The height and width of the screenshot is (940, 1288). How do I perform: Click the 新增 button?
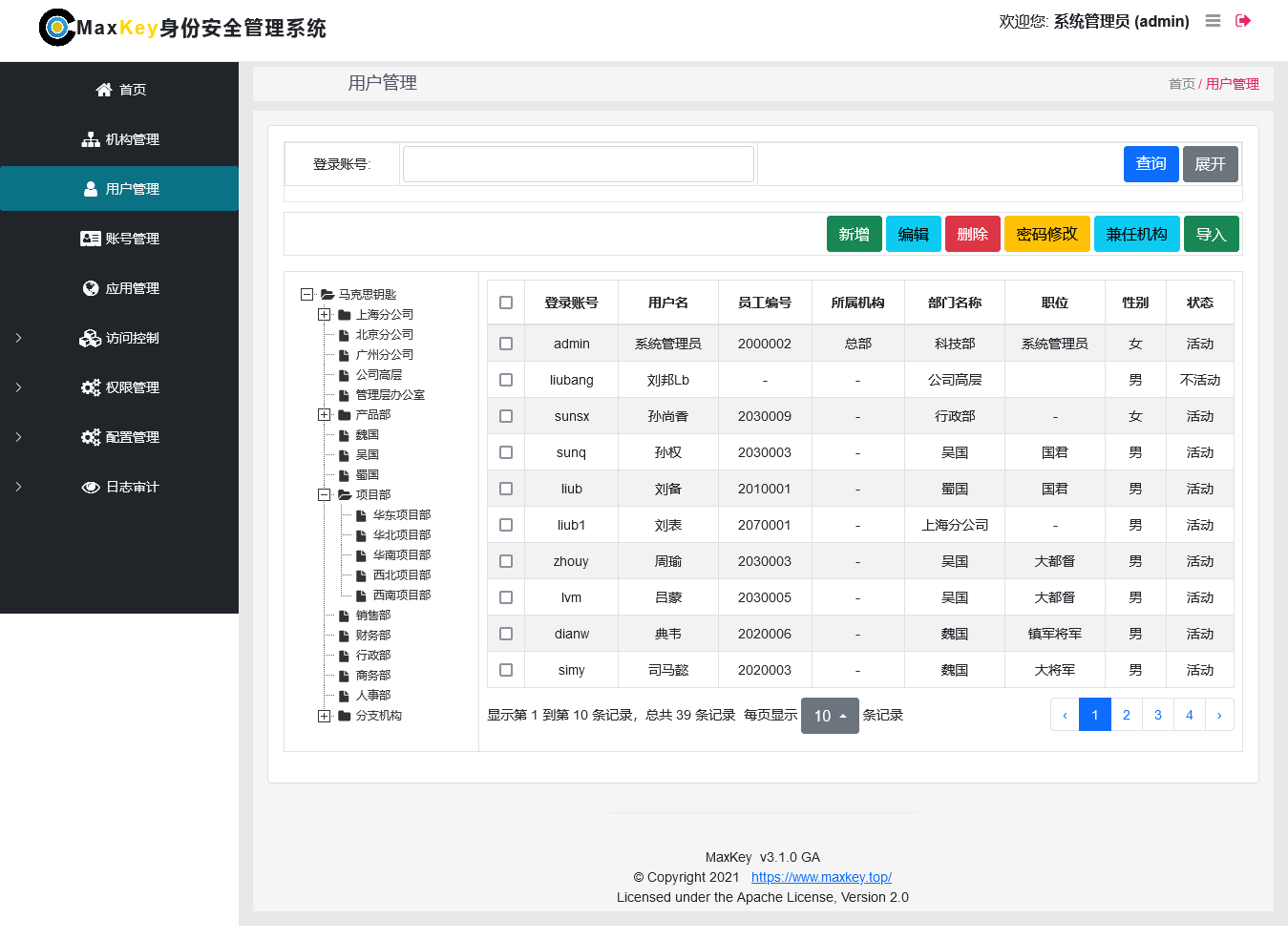(x=854, y=234)
